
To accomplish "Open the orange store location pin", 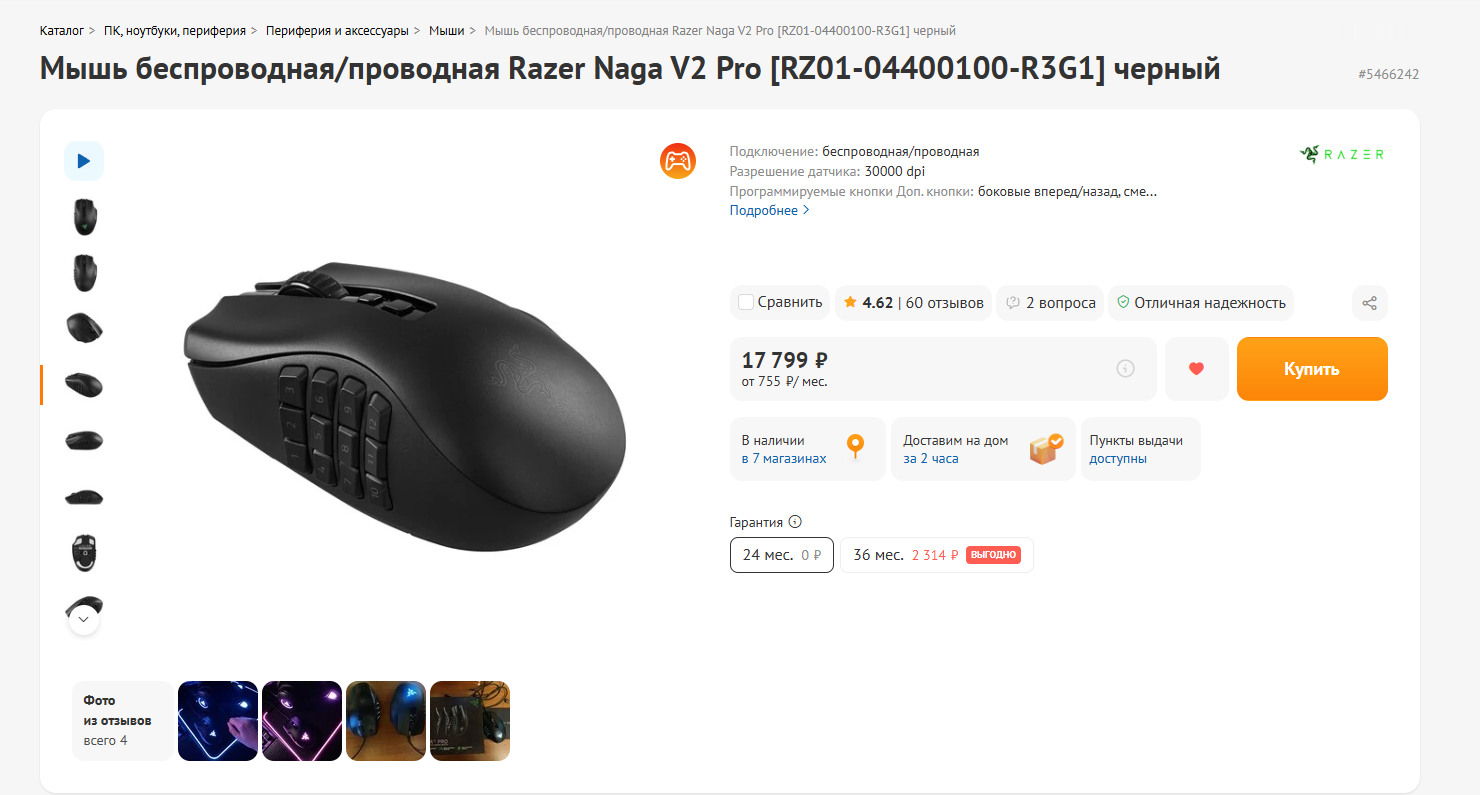I will pyautogui.click(x=855, y=446).
